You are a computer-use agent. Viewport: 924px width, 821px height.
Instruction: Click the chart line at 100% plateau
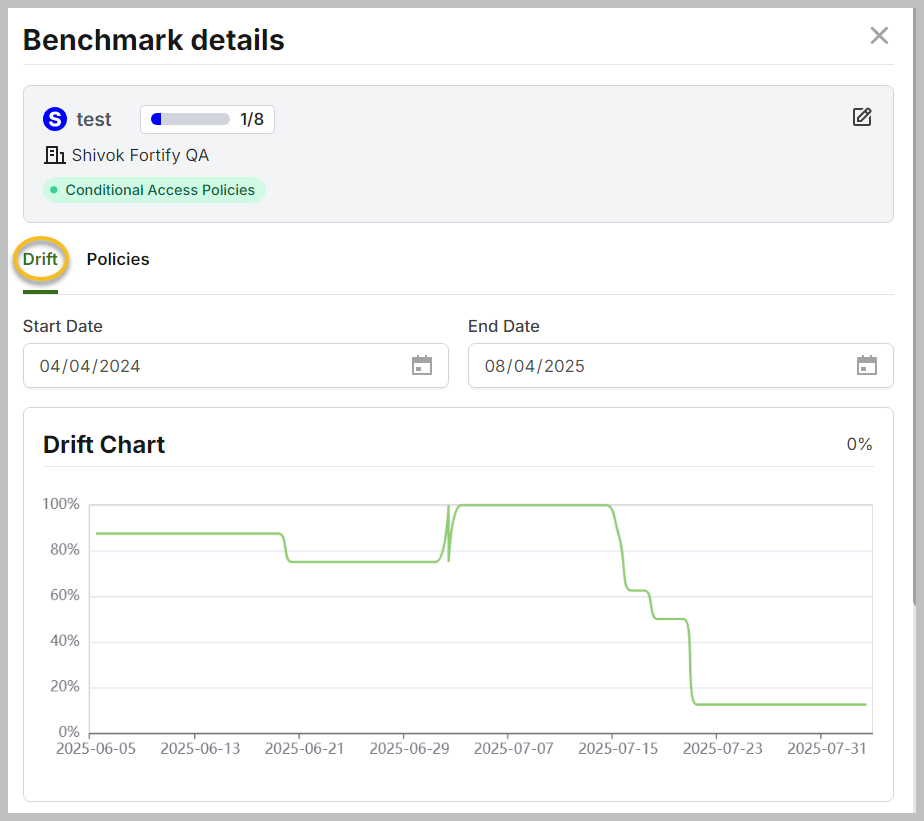[530, 505]
